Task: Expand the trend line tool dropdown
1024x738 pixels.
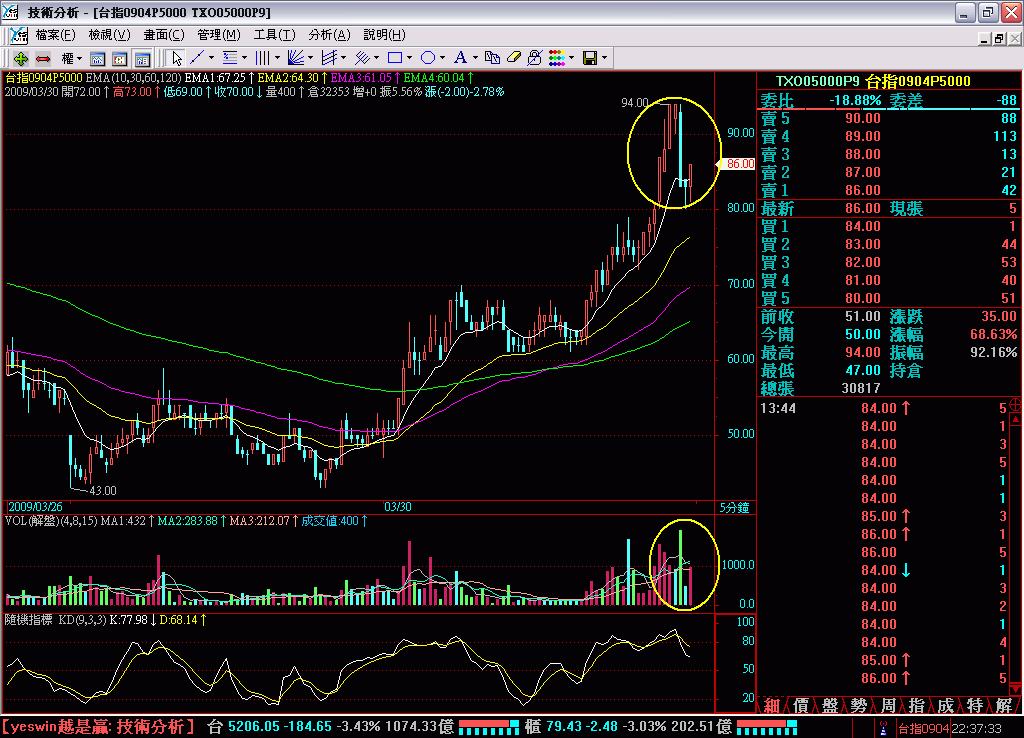Action: 211,59
